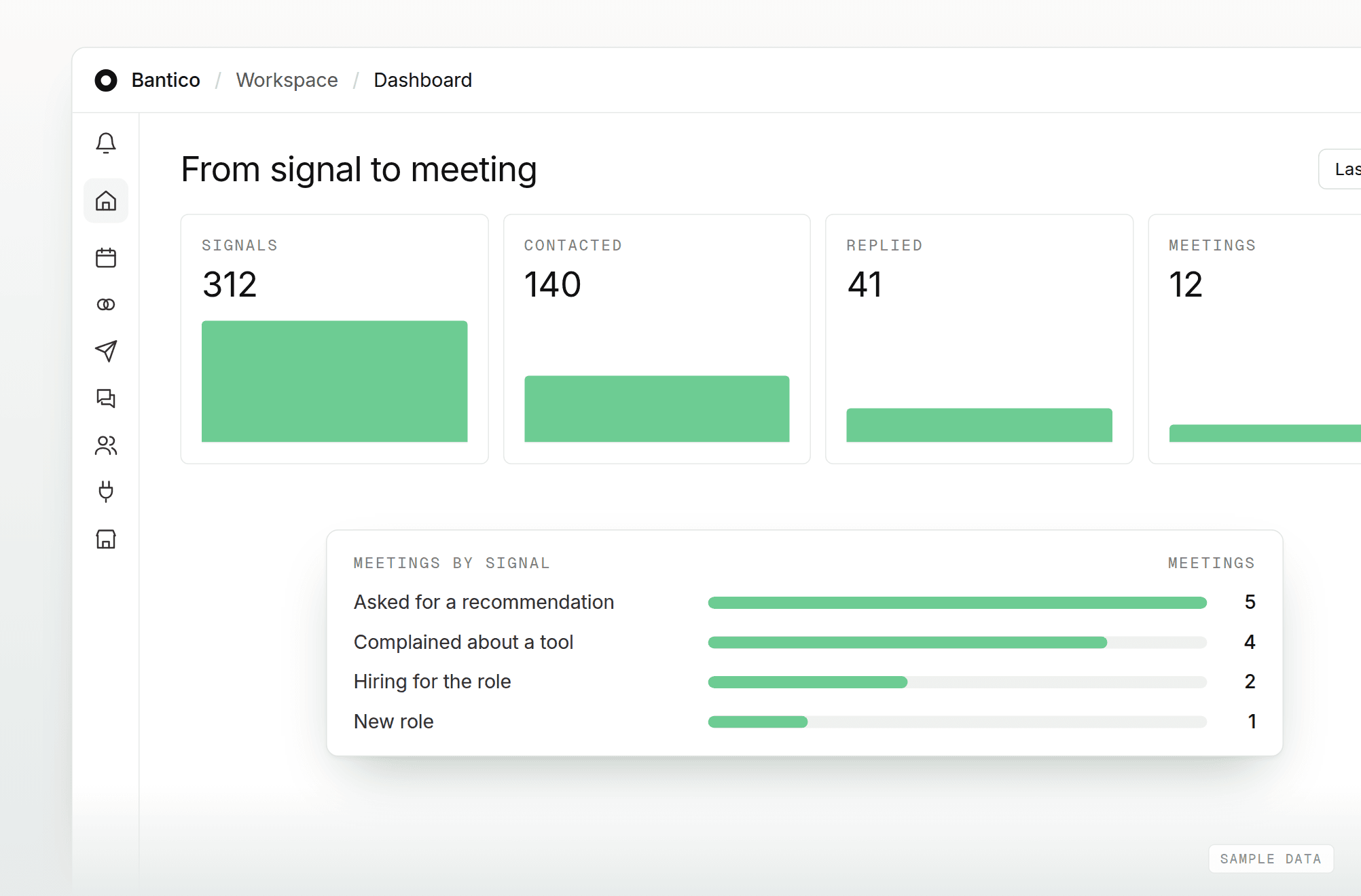This screenshot has height=896, width=1361.
Task: Click the 'MEETINGS BY SIGNAL' header
Action: tap(452, 563)
